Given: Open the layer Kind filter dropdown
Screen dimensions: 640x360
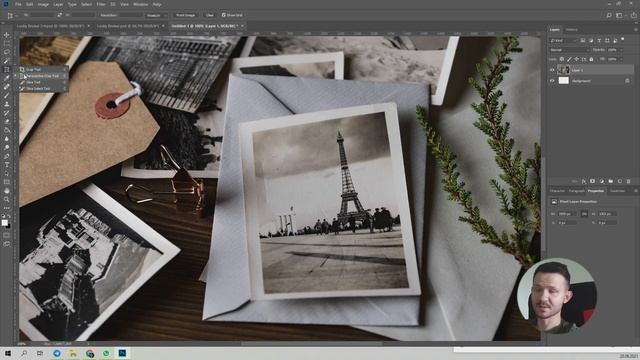Looking at the screenshot, I should click(x=564, y=40).
